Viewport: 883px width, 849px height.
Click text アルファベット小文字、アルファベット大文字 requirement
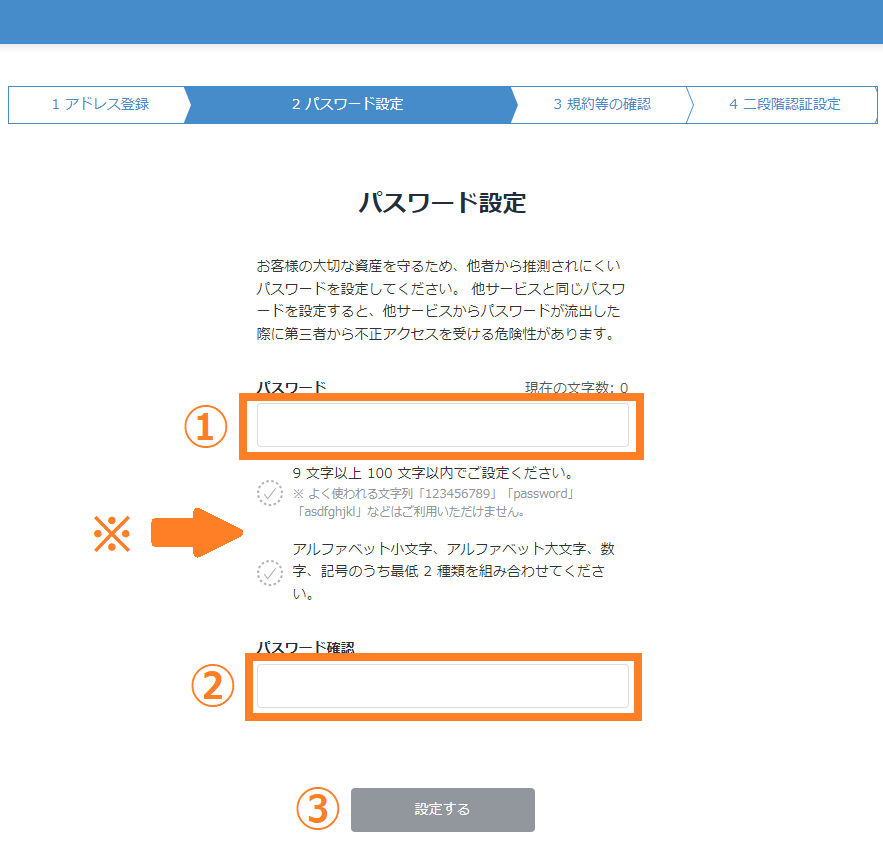[x=453, y=571]
